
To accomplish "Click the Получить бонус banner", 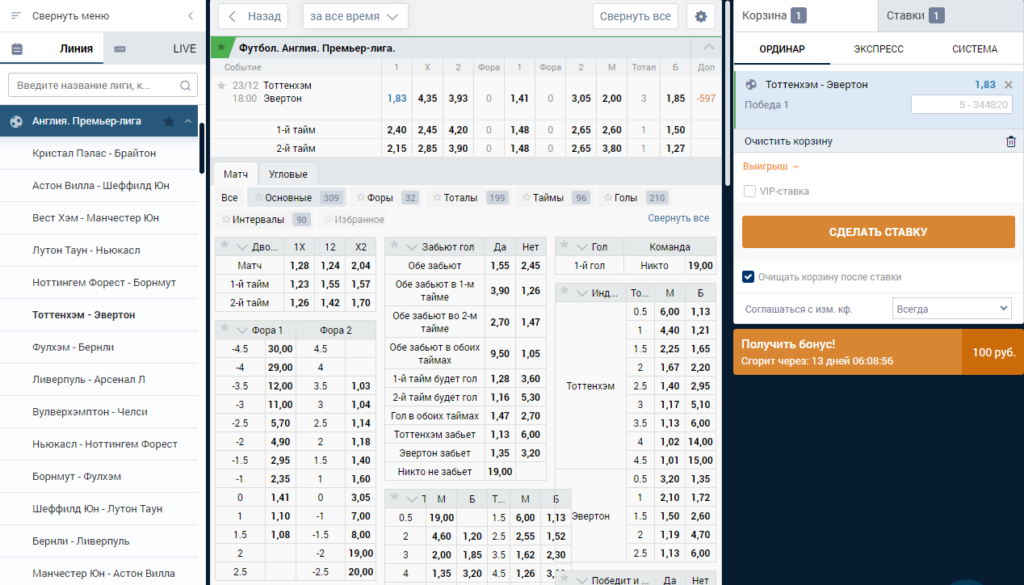I will tap(878, 352).
